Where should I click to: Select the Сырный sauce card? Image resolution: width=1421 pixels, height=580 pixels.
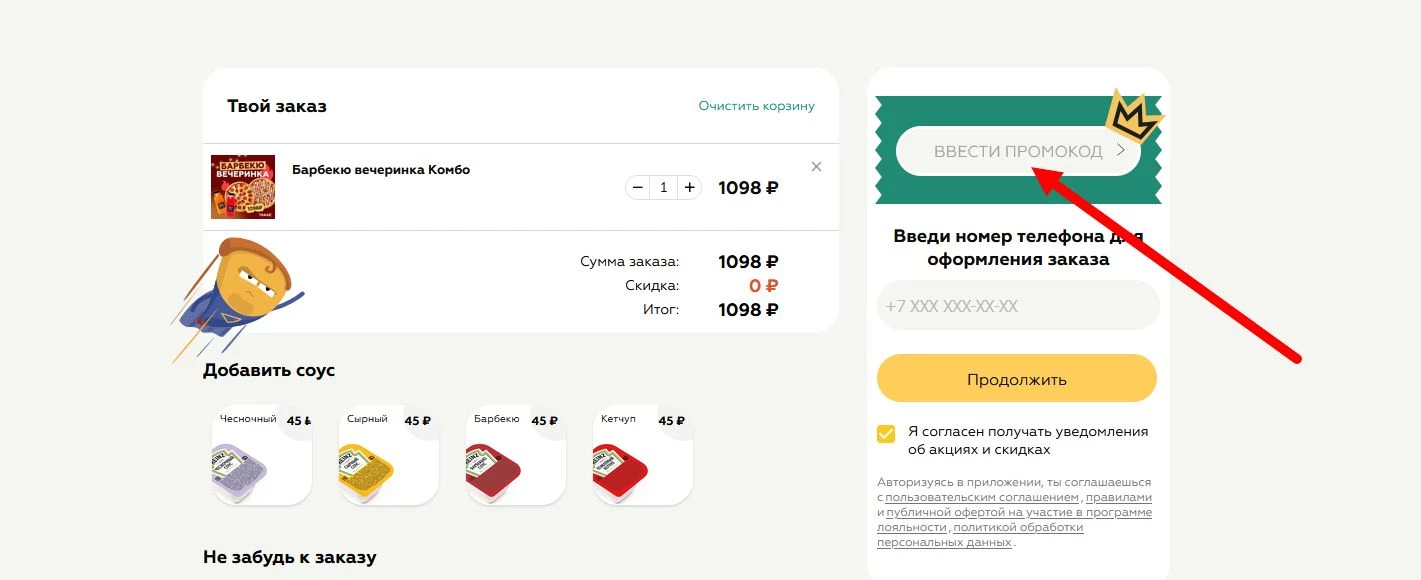pyautogui.click(x=387, y=455)
